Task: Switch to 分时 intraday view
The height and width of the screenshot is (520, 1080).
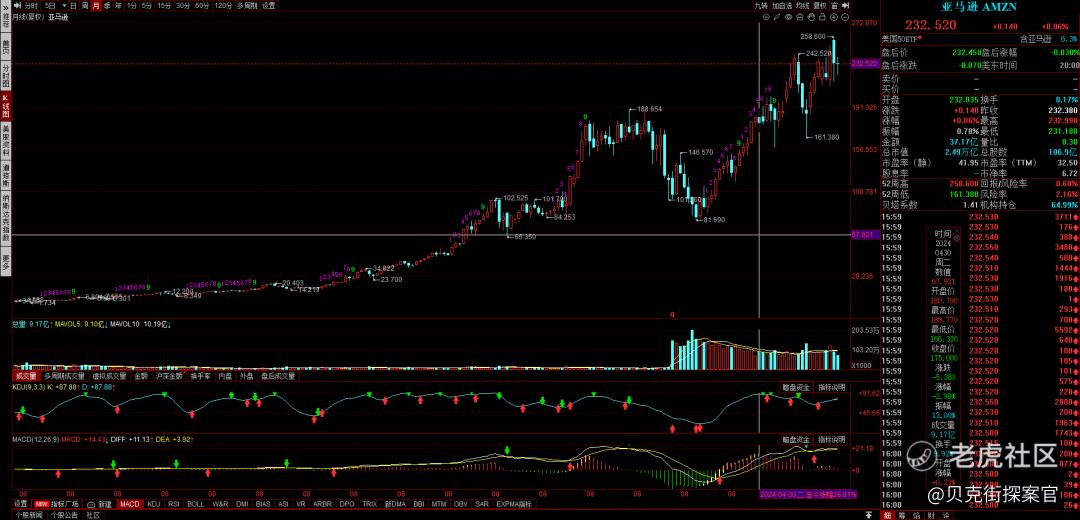Action: 32,5
